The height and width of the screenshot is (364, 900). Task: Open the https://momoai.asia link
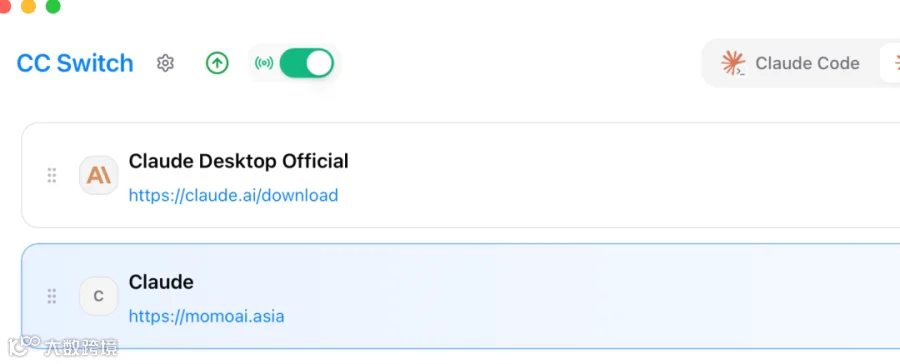coord(206,316)
